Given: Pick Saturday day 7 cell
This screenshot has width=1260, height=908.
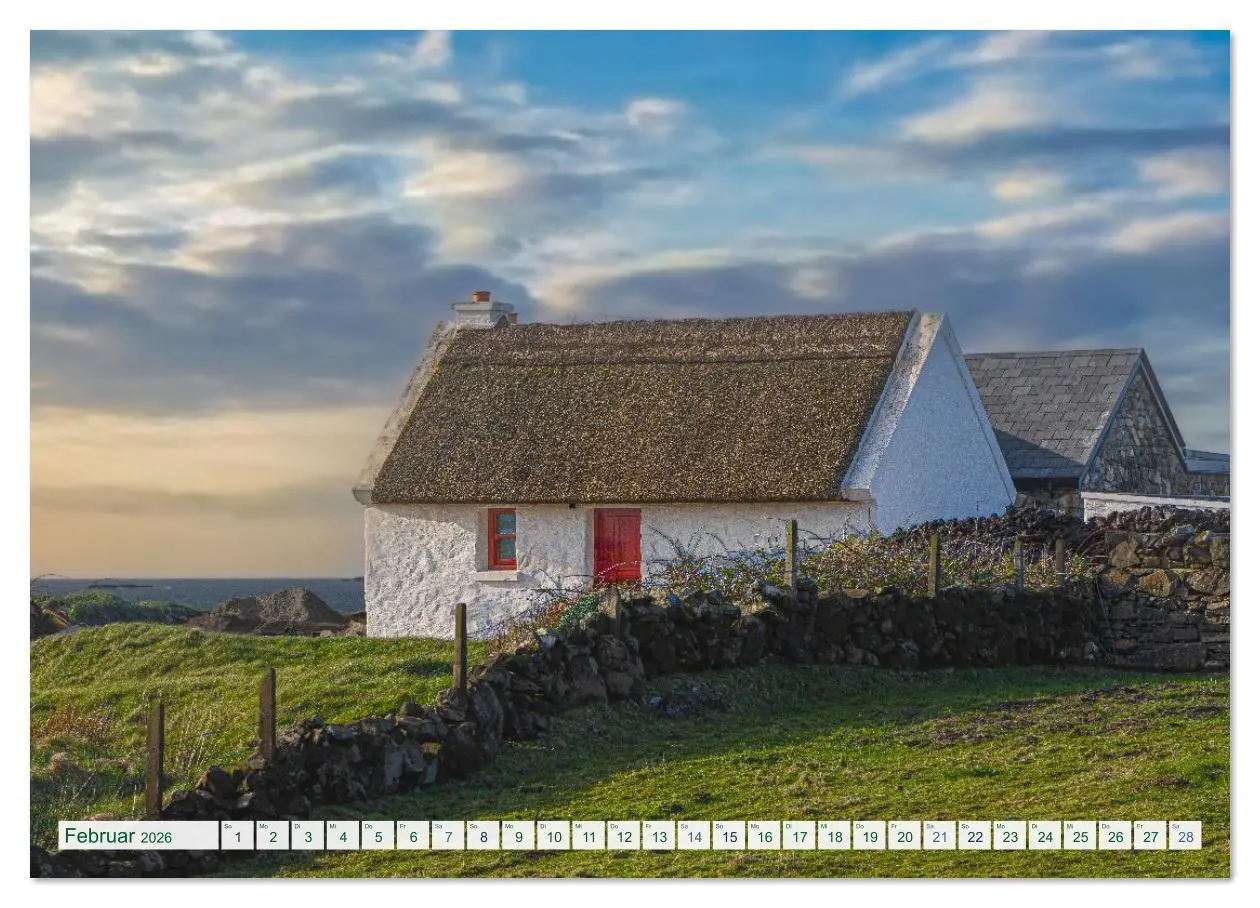Looking at the screenshot, I should coord(447,836).
